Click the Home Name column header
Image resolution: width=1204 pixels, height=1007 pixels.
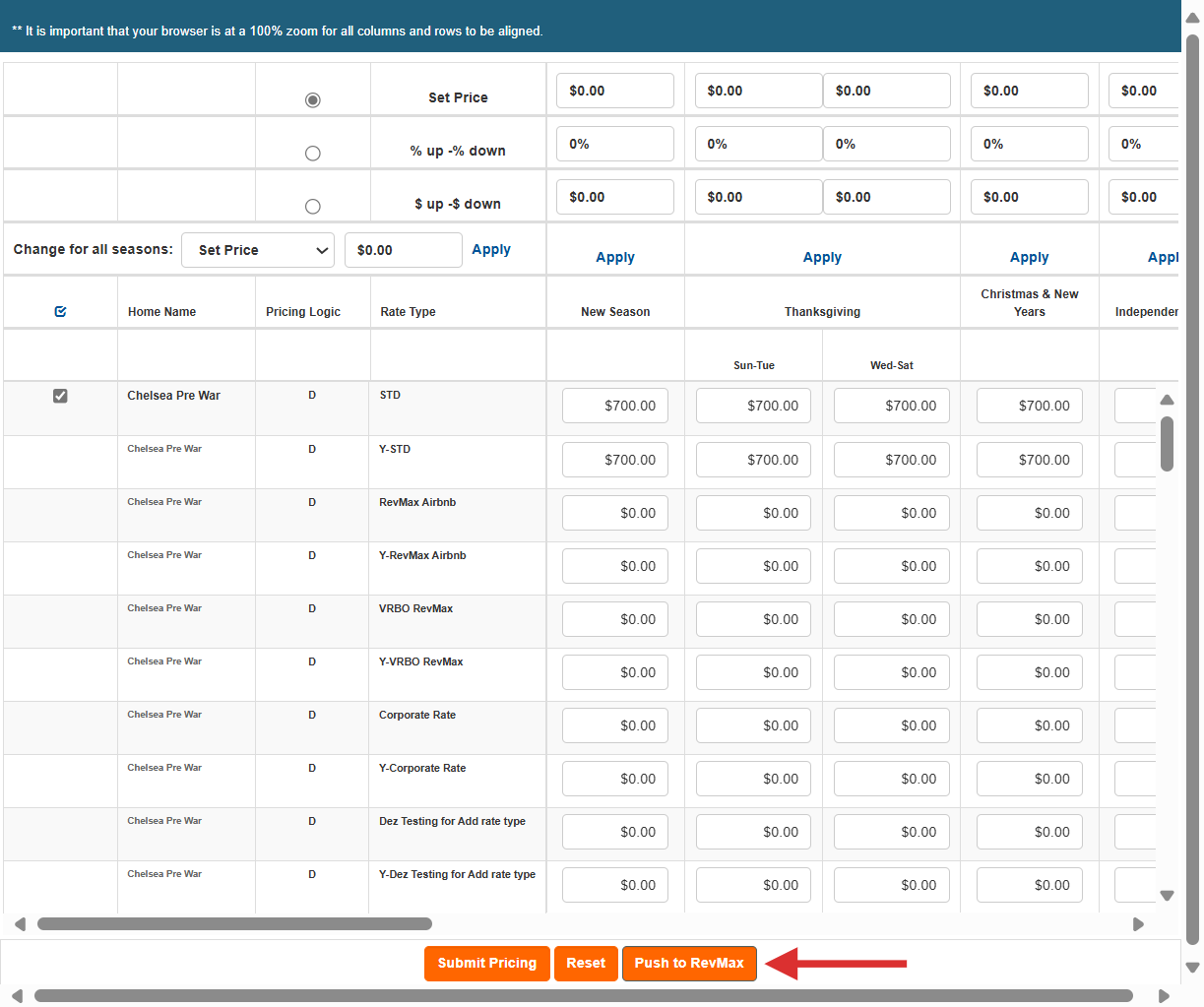pos(161,312)
